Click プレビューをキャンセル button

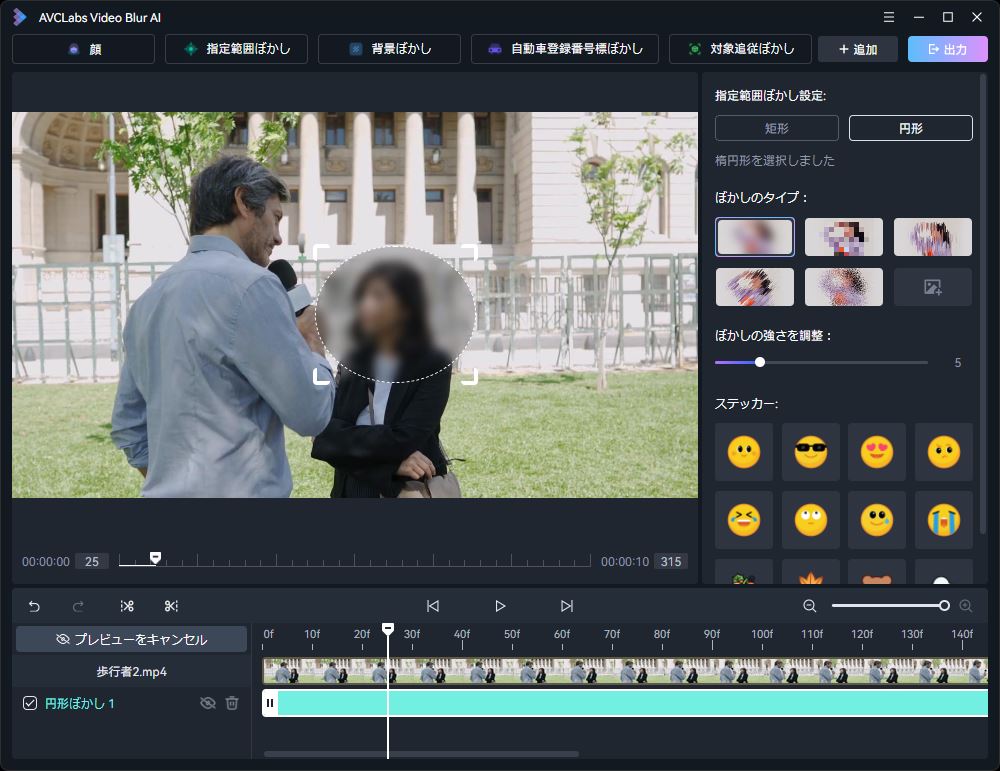(132, 639)
